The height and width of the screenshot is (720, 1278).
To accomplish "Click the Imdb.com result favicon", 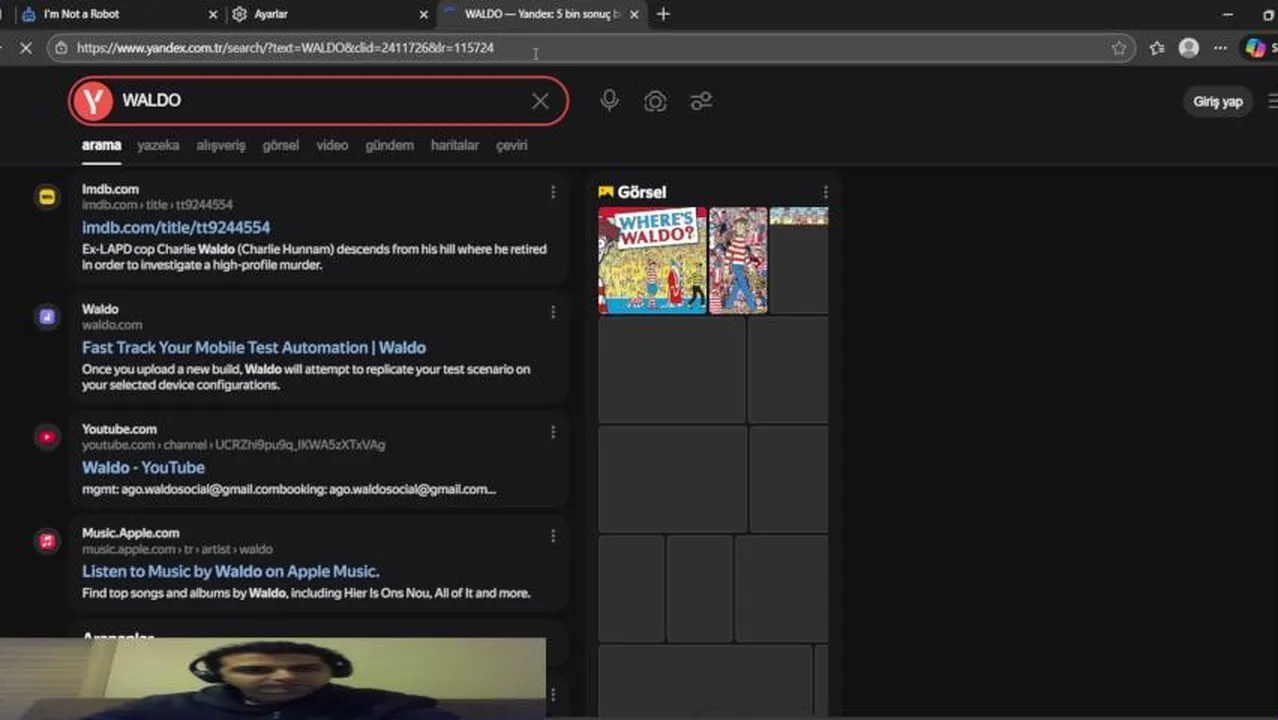I will pyautogui.click(x=47, y=197).
